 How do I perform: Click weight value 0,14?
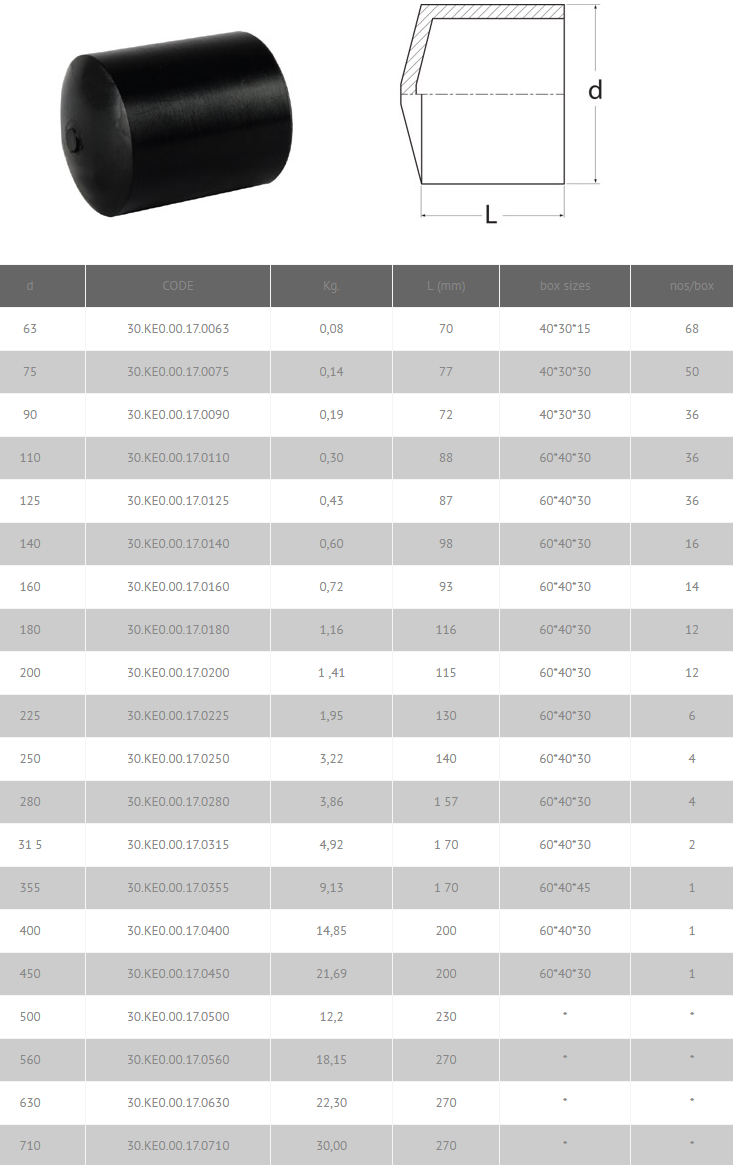pos(331,371)
